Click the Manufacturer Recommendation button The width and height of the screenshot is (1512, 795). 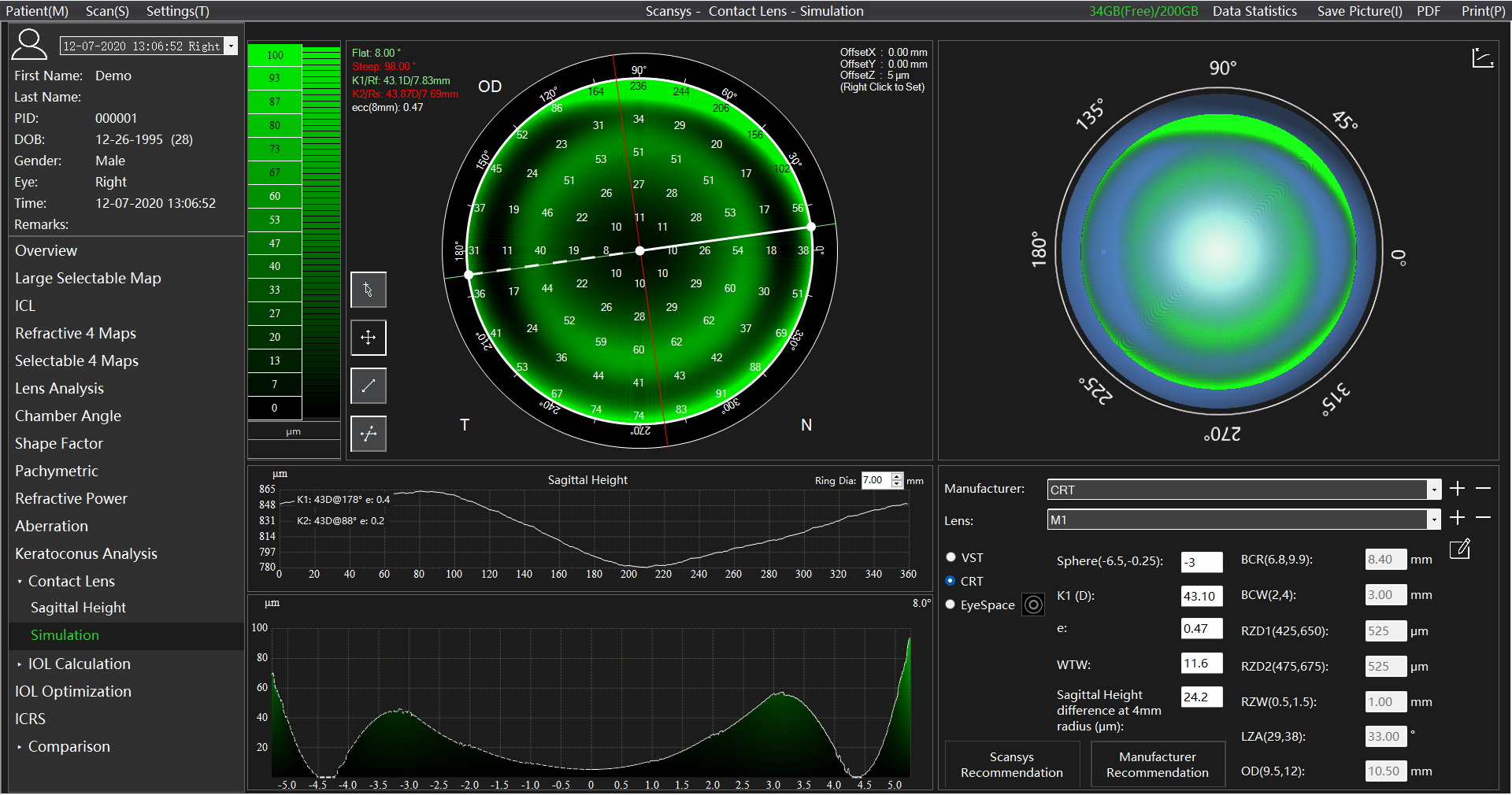tap(1157, 764)
